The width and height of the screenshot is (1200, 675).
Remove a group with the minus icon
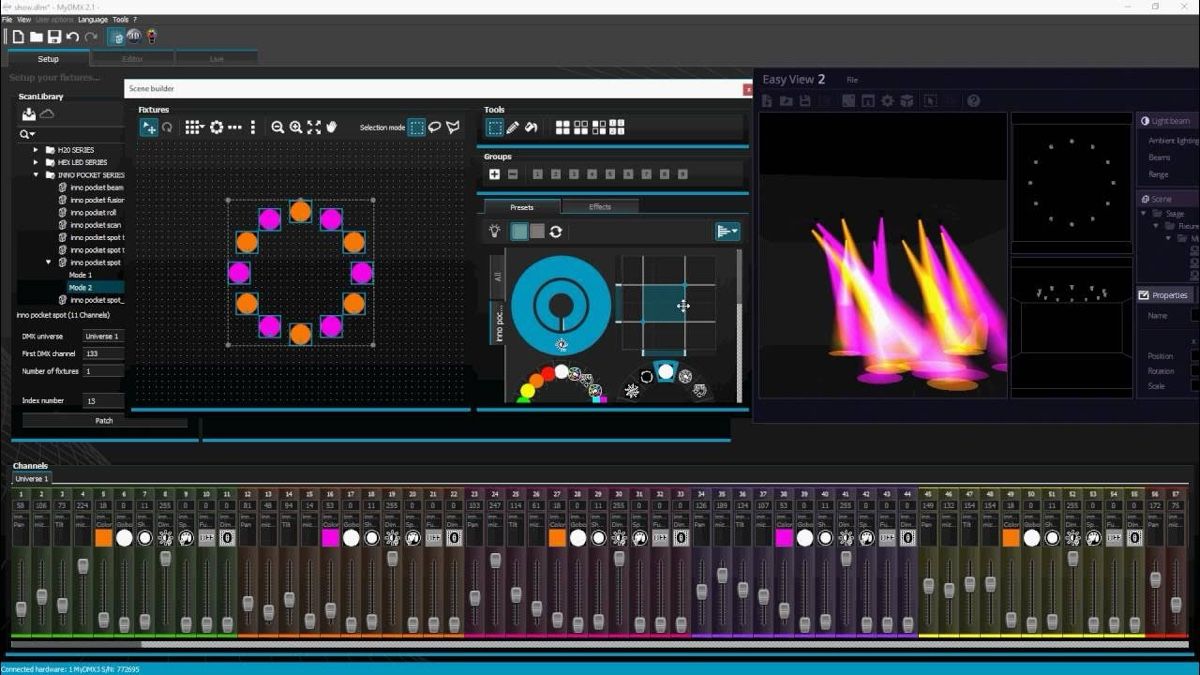tap(512, 174)
